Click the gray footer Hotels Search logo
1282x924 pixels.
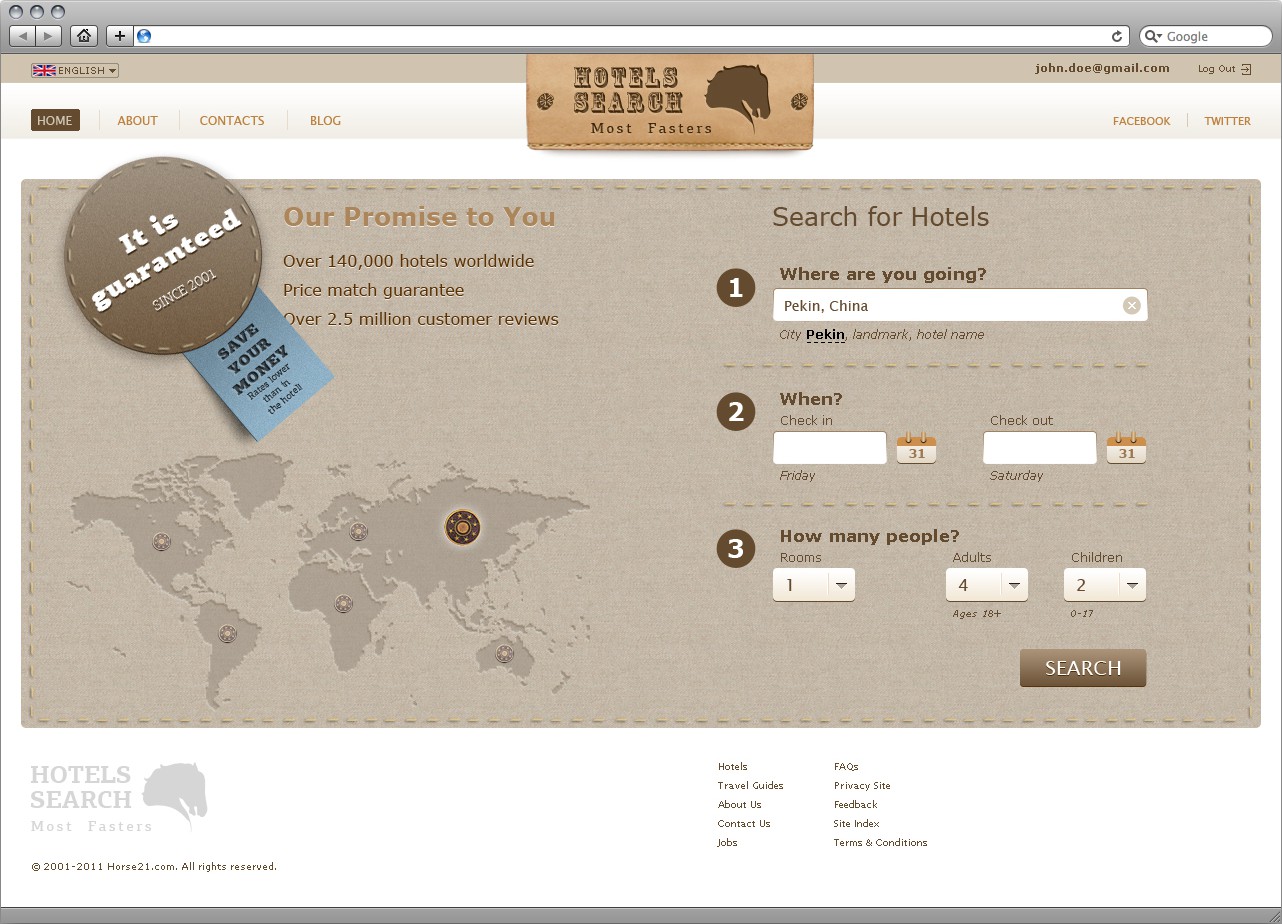(119, 797)
